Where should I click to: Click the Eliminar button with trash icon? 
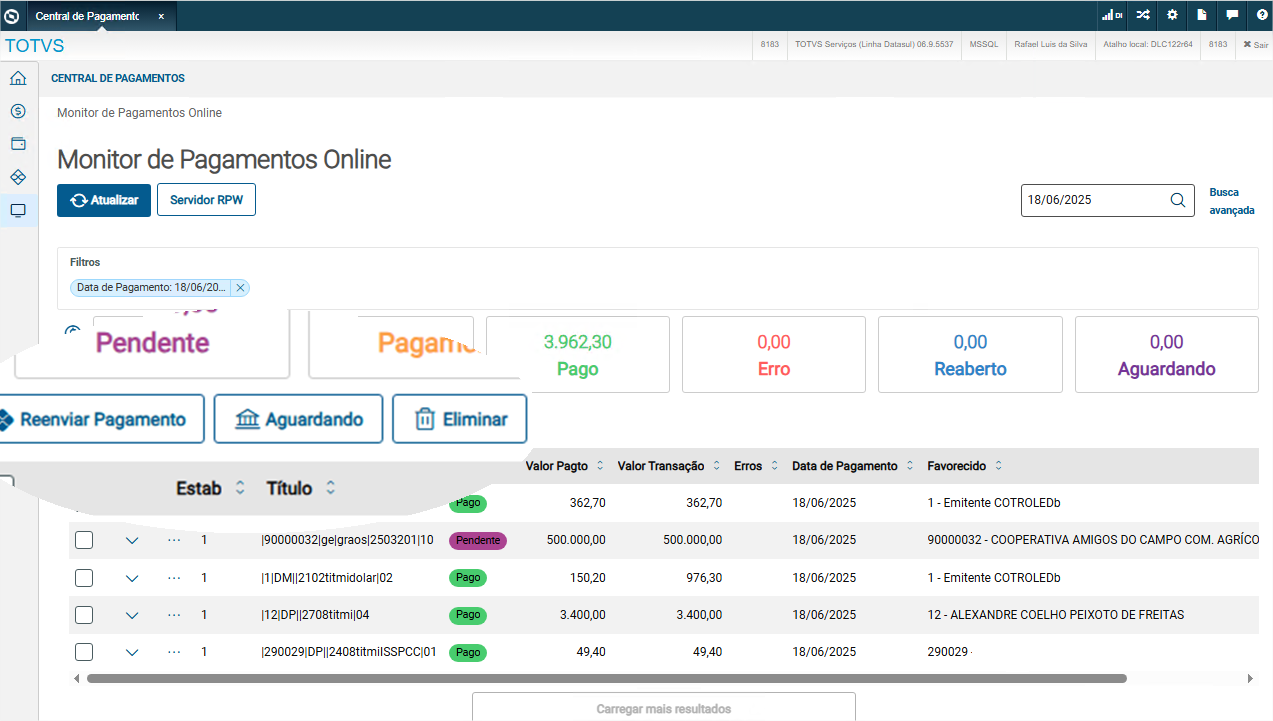point(459,419)
